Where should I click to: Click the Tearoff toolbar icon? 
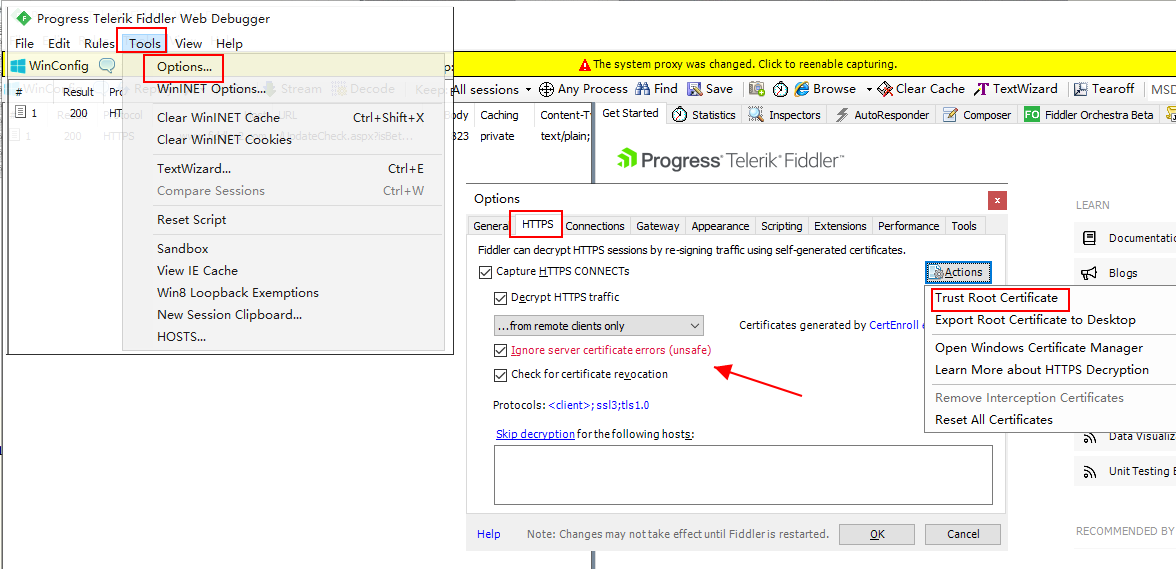point(1081,89)
